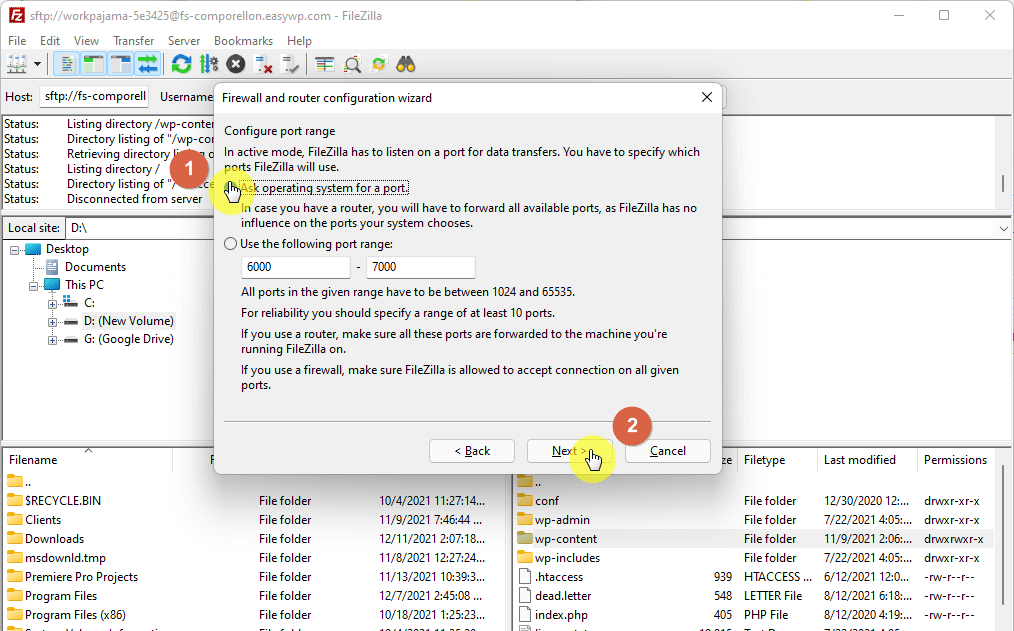The height and width of the screenshot is (631, 1014).
Task: Click the conf folder icon
Action: 525,500
